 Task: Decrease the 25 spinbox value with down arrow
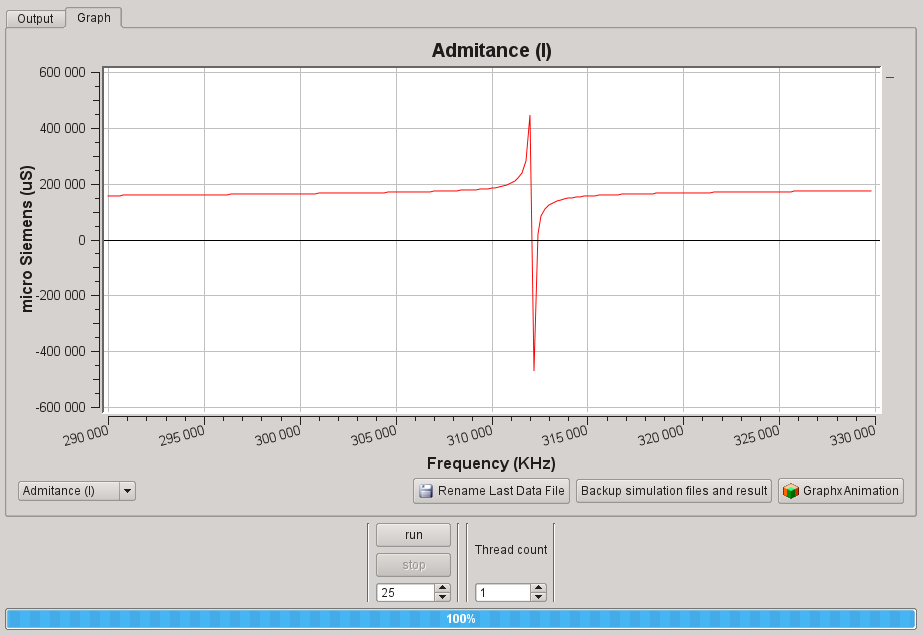tap(443, 597)
